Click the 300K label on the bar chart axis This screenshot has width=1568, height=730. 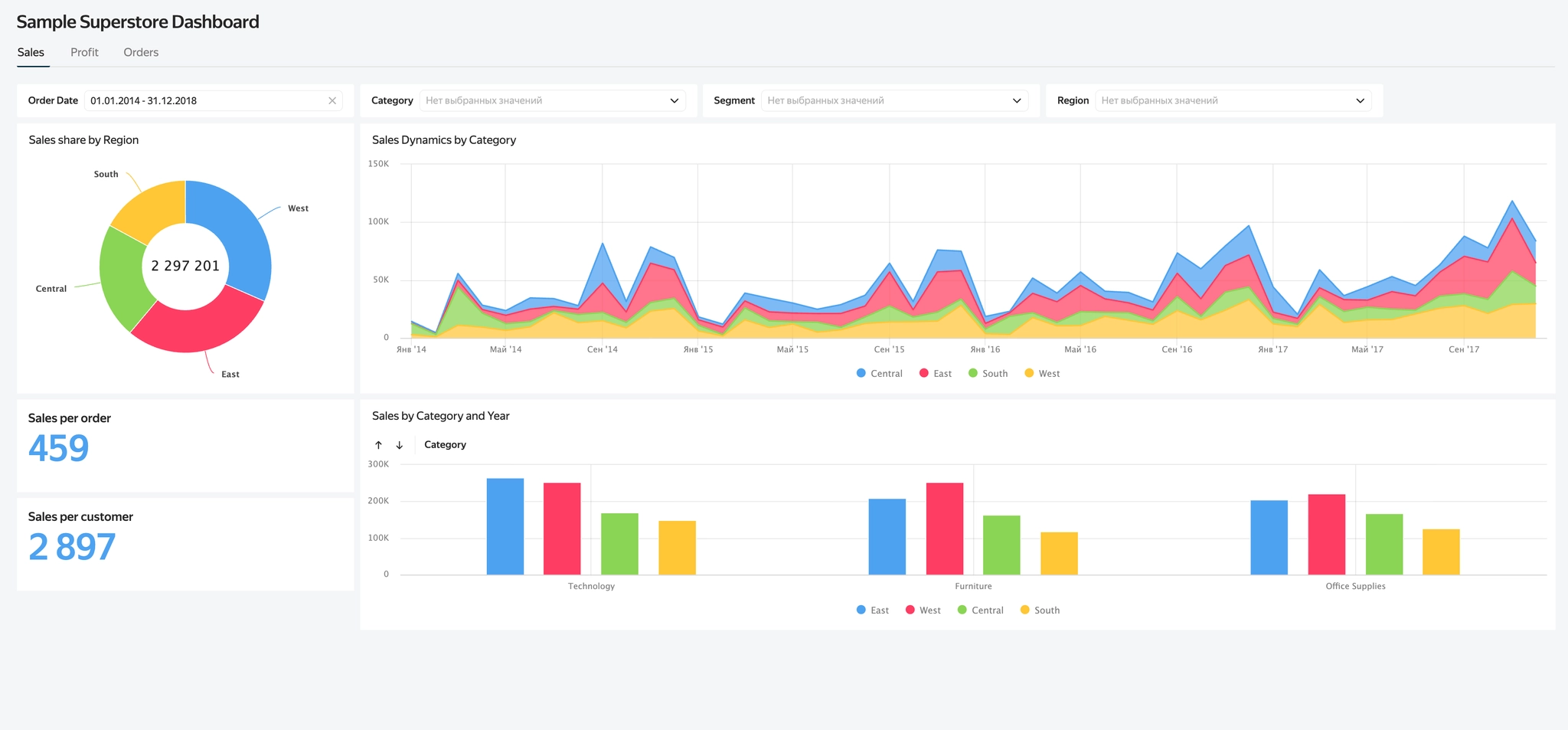(378, 464)
